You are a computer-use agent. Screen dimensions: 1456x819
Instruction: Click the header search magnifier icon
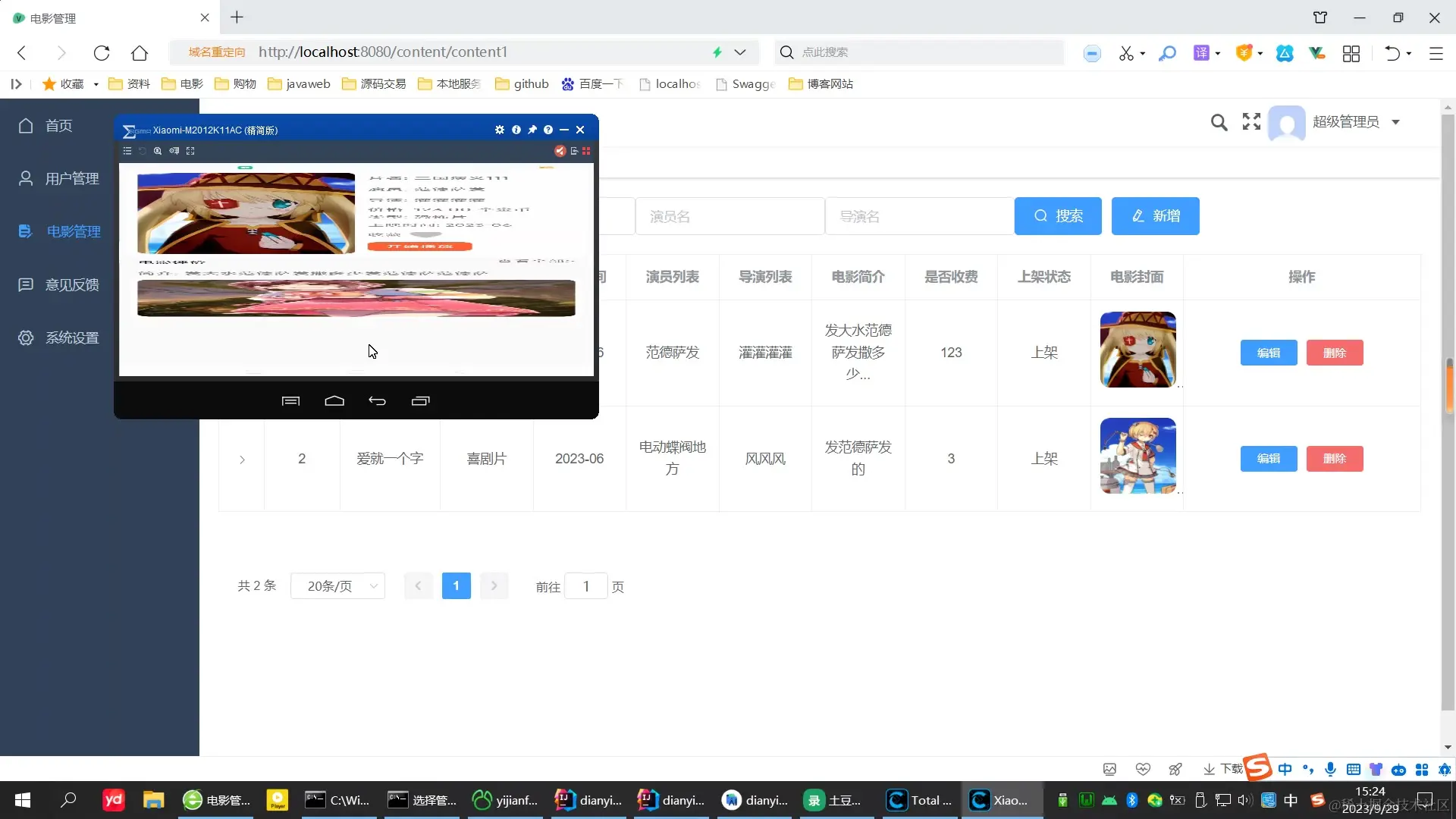click(1219, 122)
